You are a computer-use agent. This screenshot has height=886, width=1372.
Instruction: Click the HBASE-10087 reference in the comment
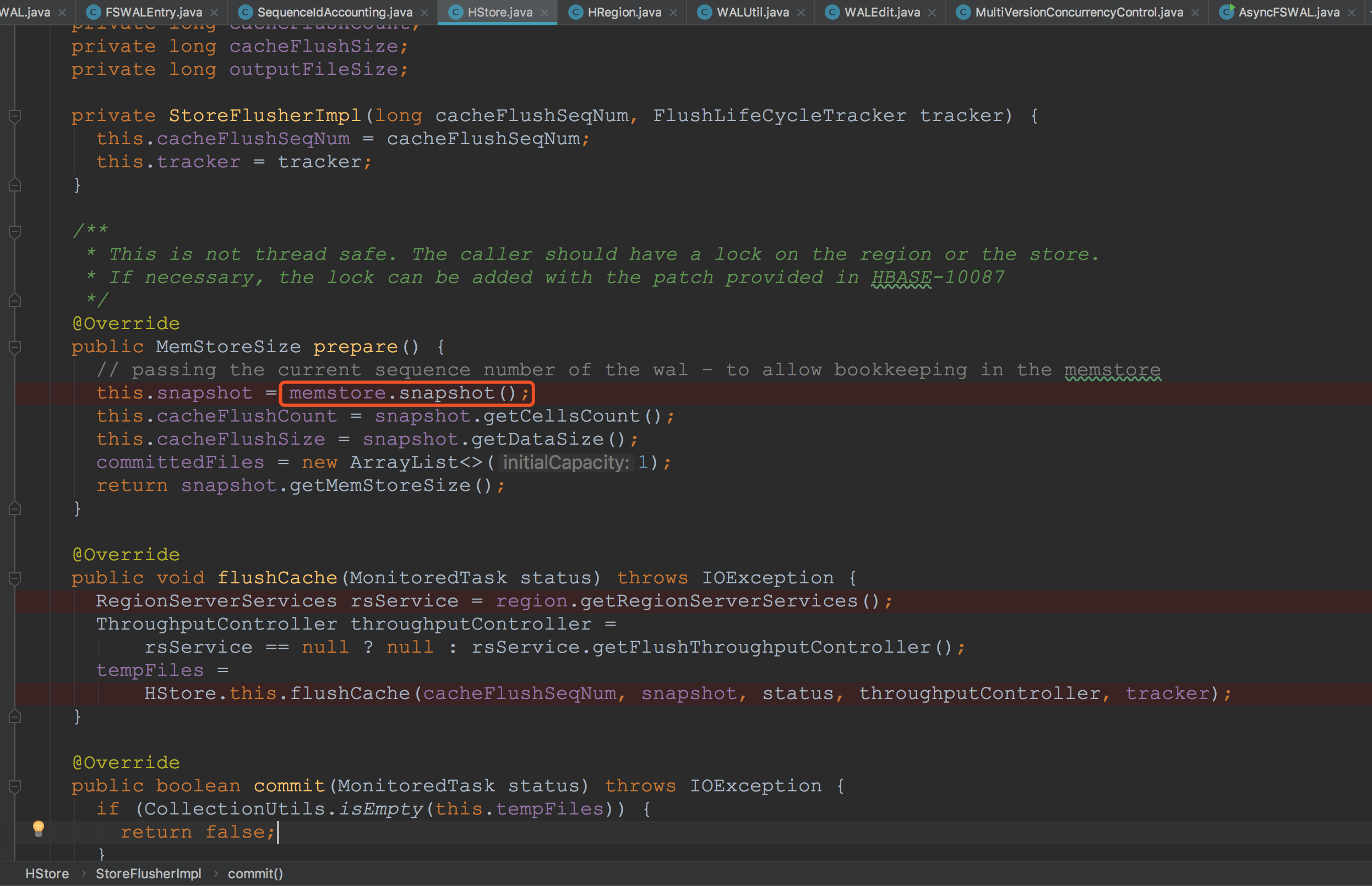click(938, 277)
